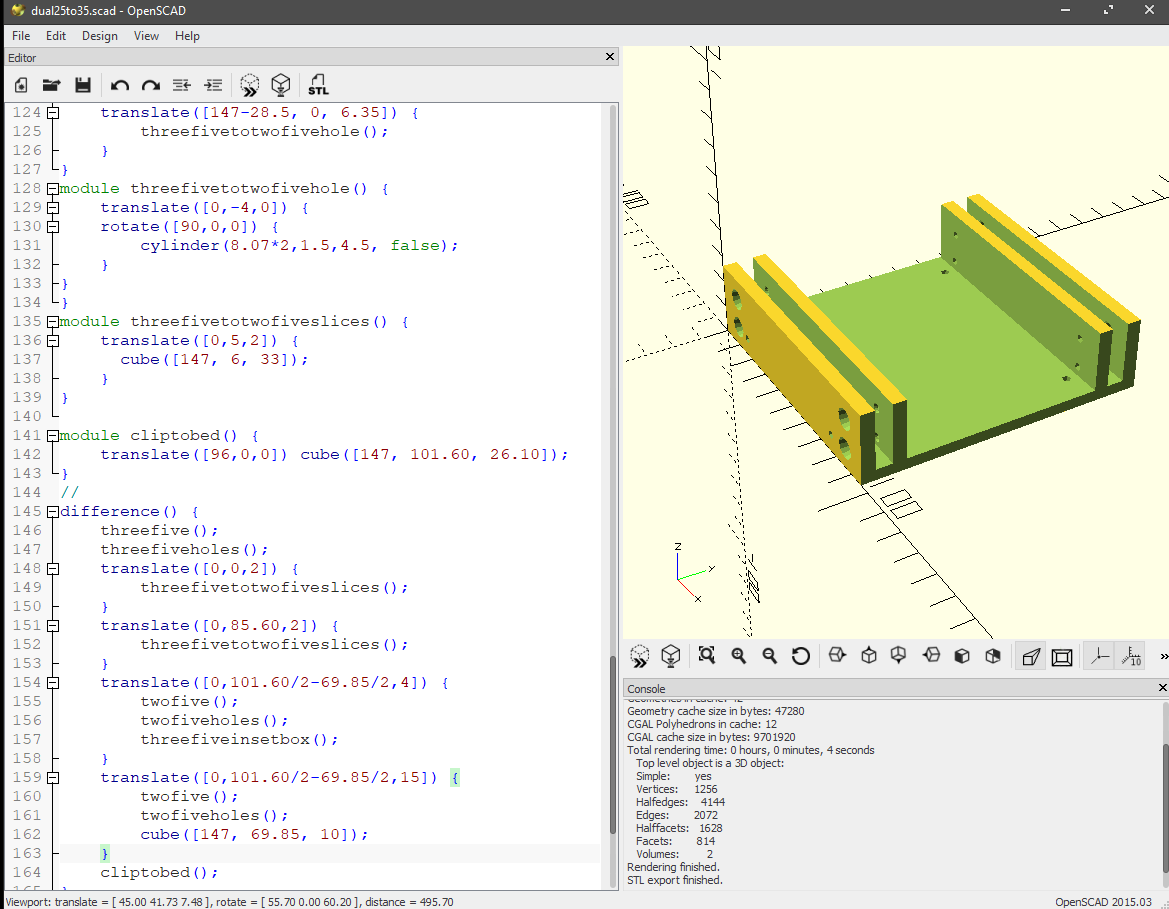Switch to Orthogonal projection view
1169x909 pixels.
pyautogui.click(x=1062, y=656)
